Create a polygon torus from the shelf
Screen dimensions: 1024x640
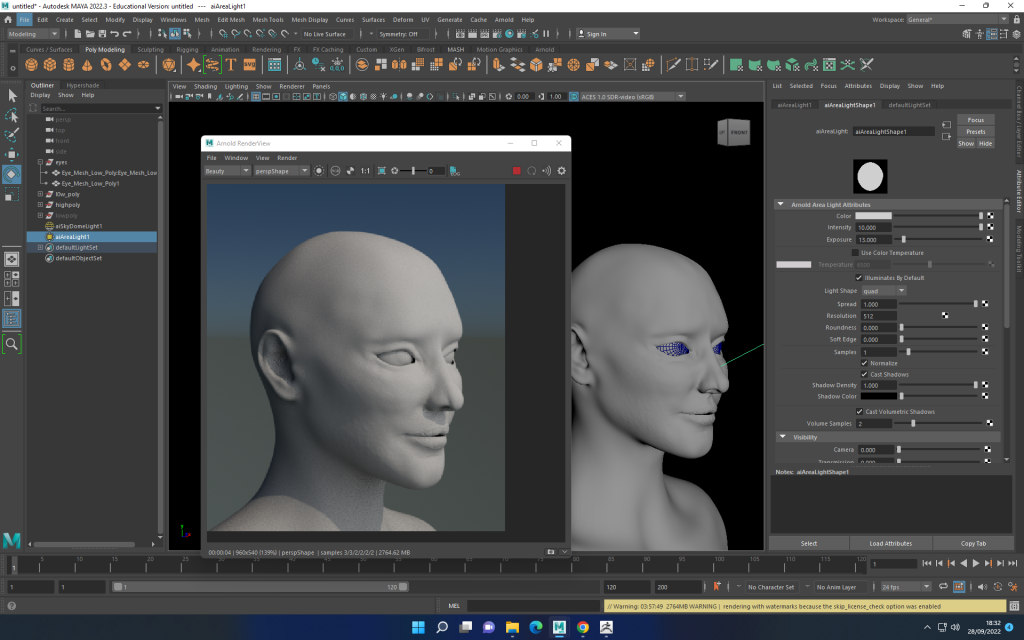click(106, 65)
